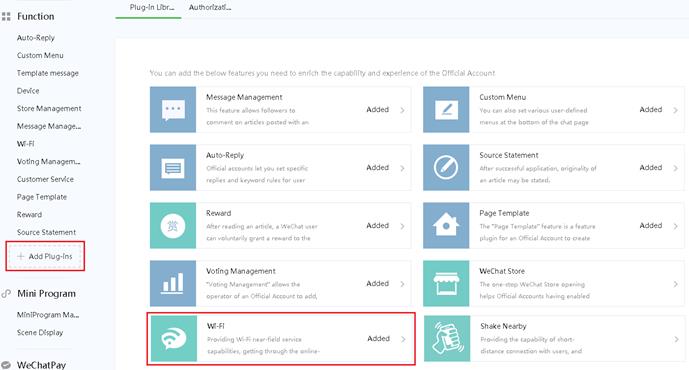Click Added status on the Source Statement card
Viewport: 689px width, 370px height.
[x=651, y=167]
